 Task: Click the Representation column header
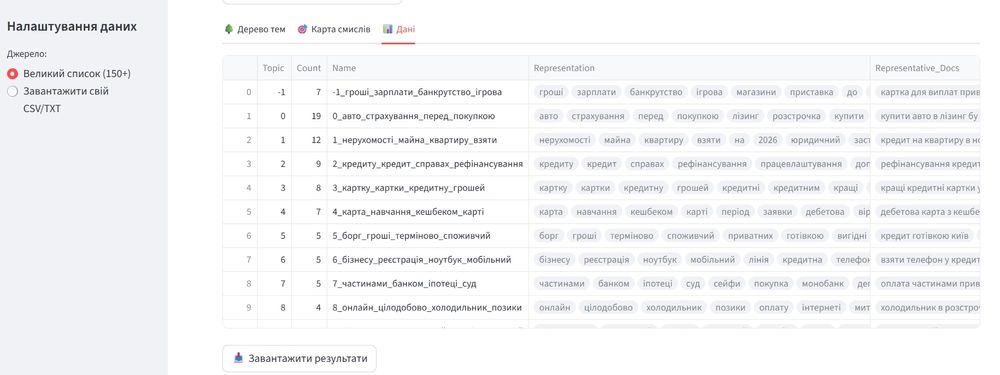click(699, 68)
